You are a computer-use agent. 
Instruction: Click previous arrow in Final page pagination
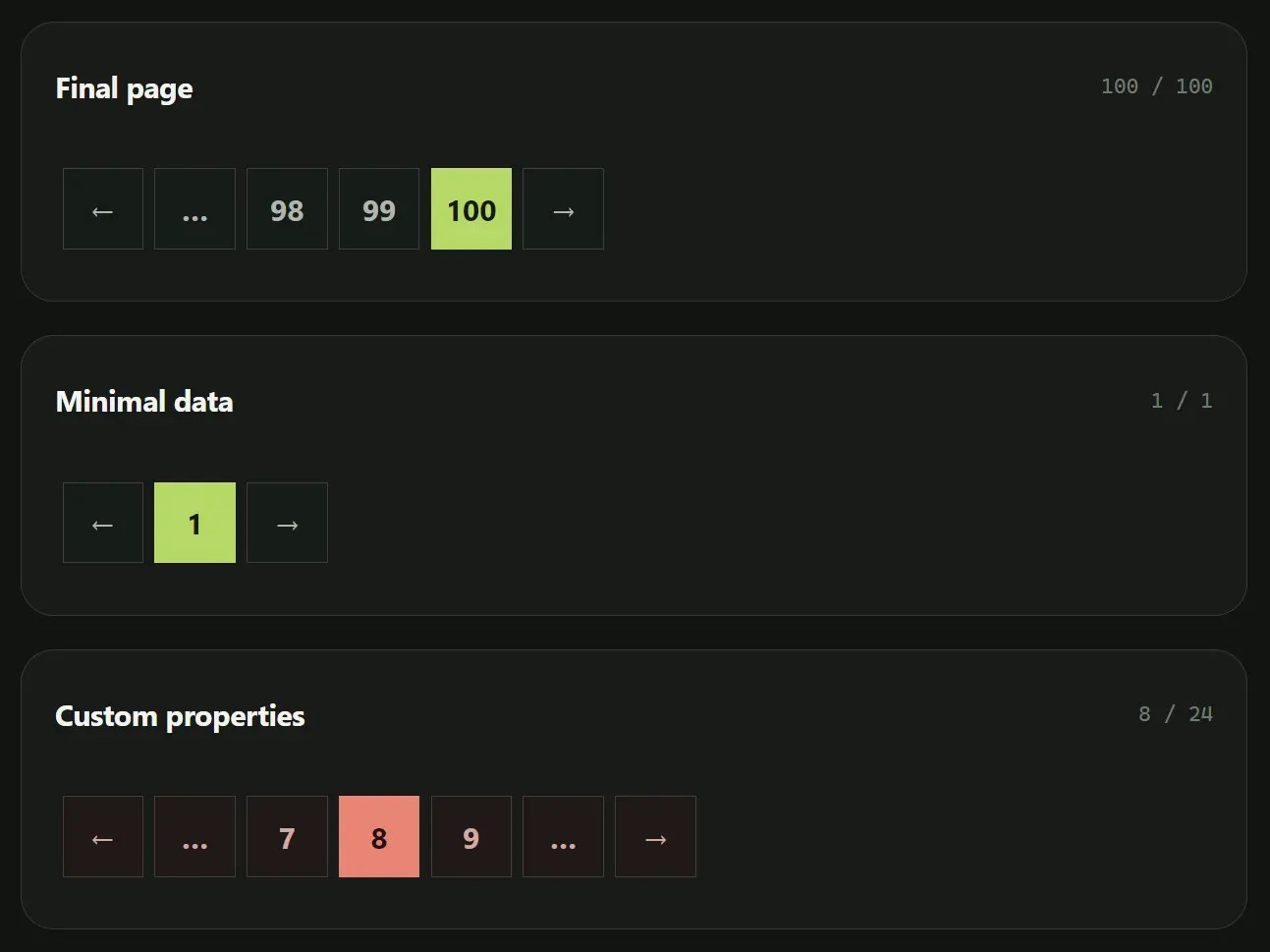click(x=103, y=208)
